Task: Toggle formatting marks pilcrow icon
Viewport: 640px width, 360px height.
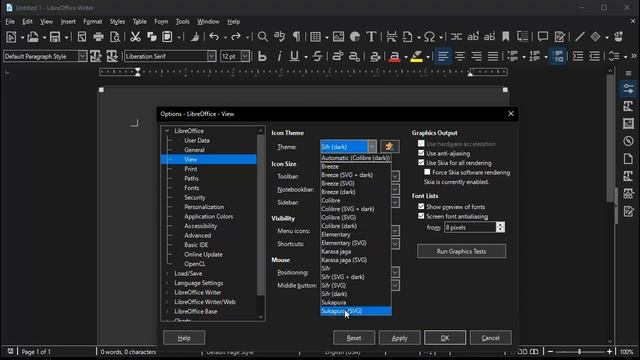Action: 296,37
